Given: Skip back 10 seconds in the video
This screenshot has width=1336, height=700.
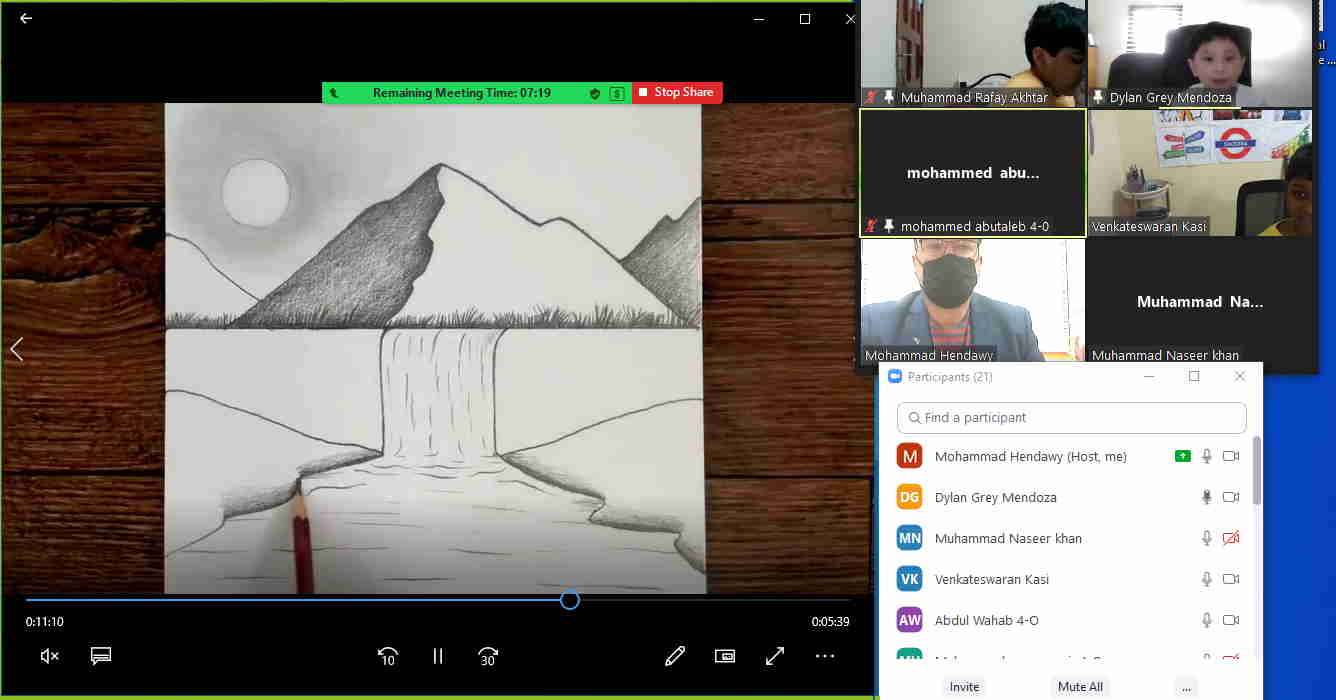Looking at the screenshot, I should click(387, 656).
